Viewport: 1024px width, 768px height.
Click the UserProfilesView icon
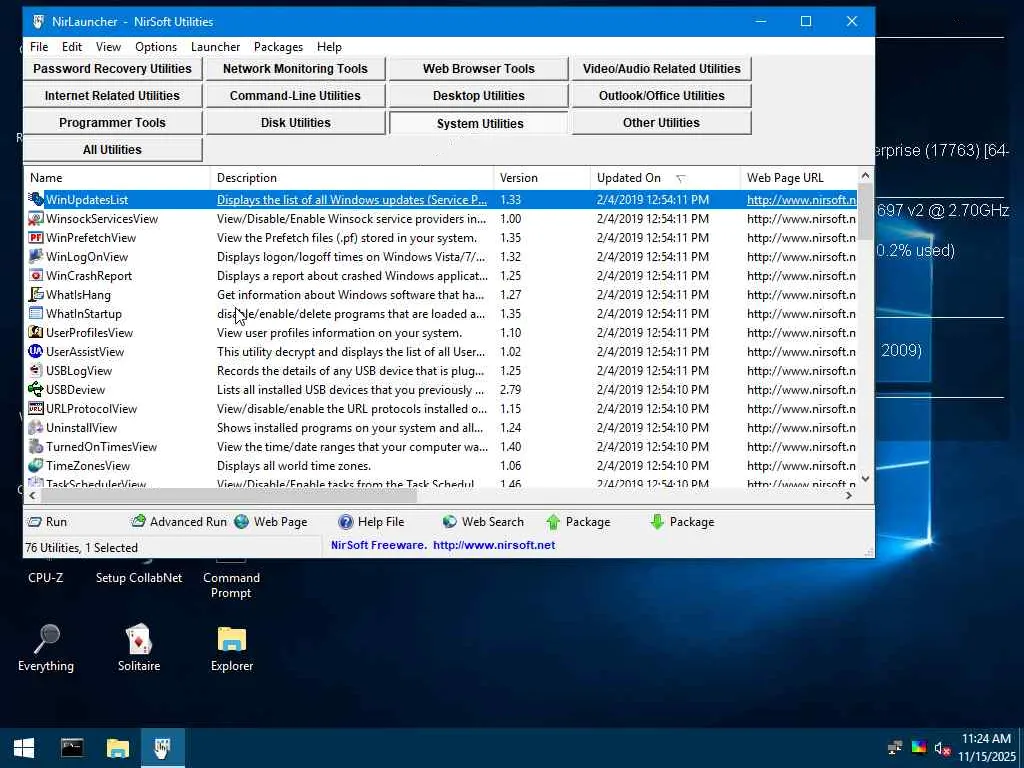(36, 332)
